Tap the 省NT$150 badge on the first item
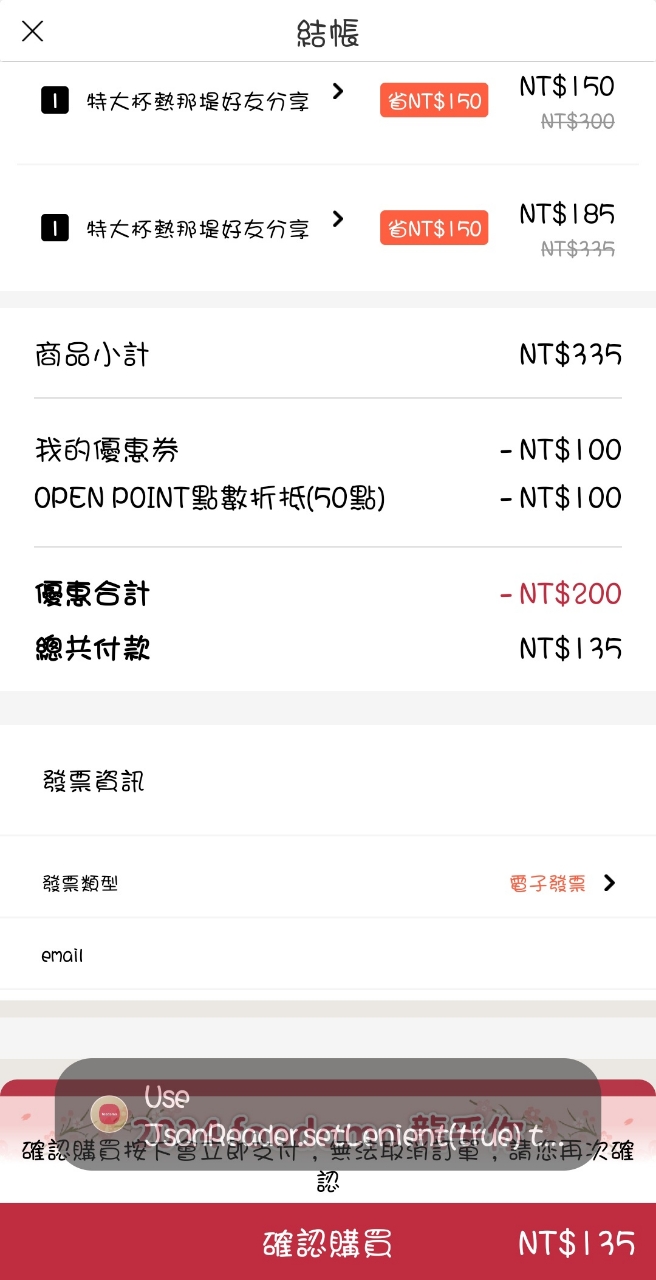This screenshot has width=656, height=1280. click(434, 101)
